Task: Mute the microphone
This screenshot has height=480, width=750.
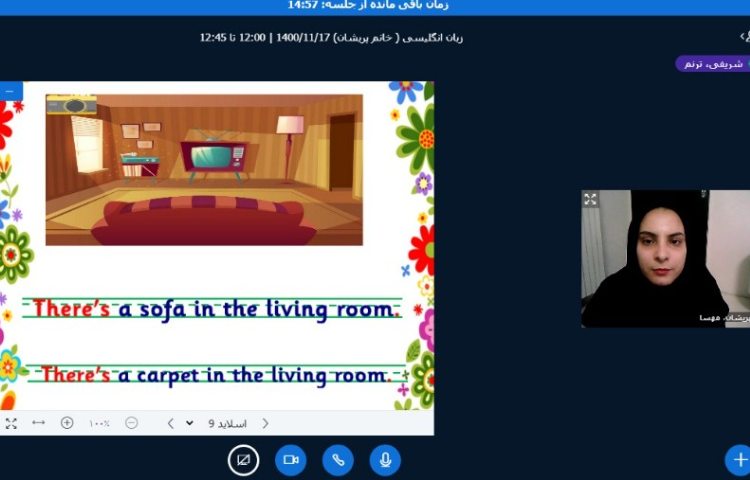Action: 385,459
